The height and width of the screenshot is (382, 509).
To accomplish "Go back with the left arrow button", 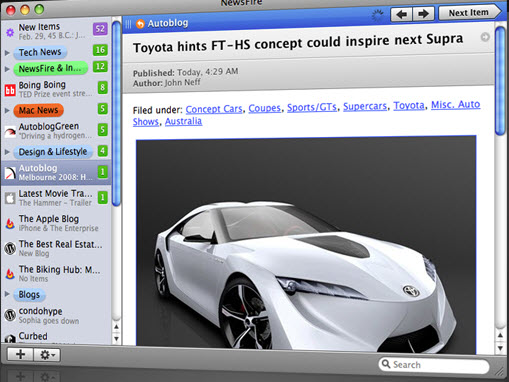I will (x=402, y=14).
